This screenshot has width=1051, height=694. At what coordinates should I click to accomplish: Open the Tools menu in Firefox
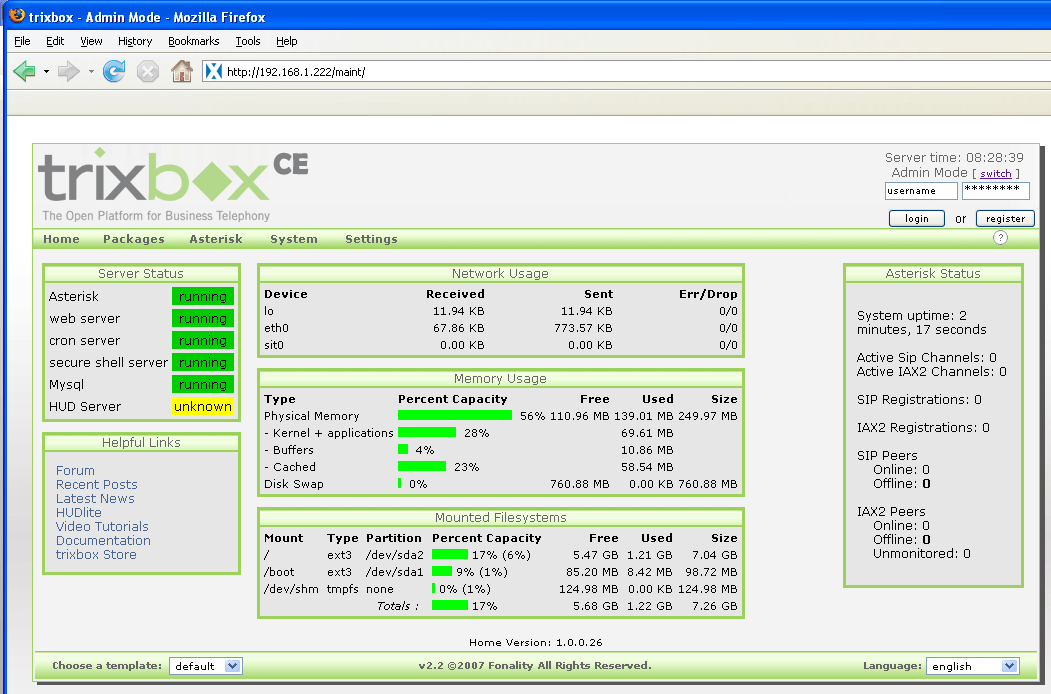click(x=247, y=41)
